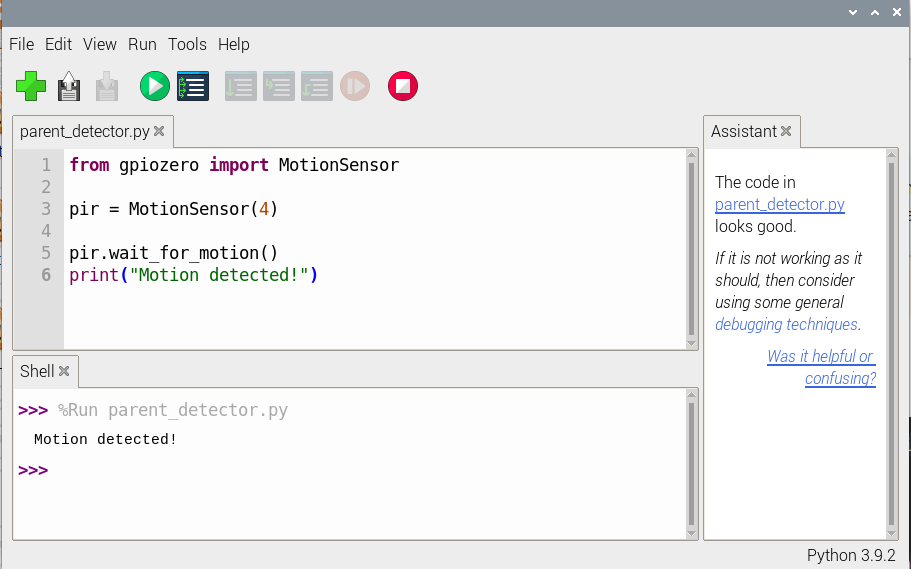
Task: Open a file with the Load icon
Action: pyautogui.click(x=69, y=86)
